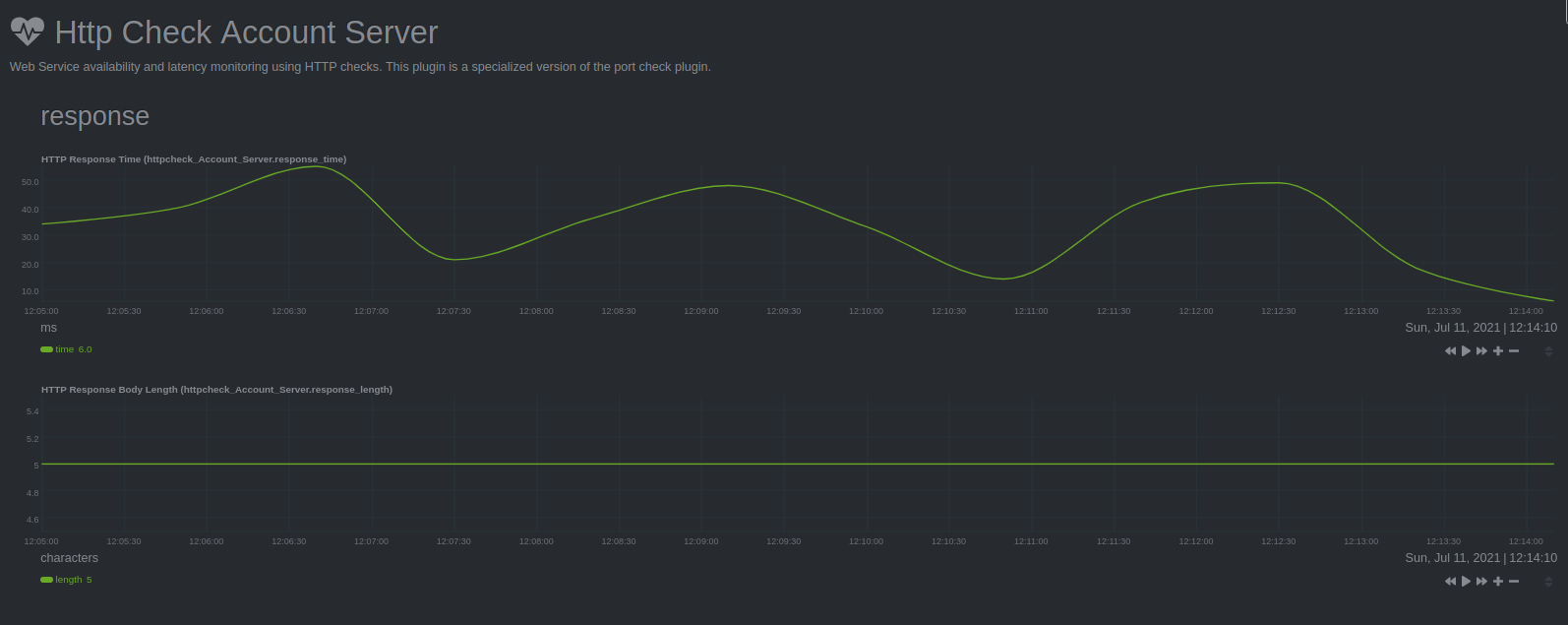The image size is (1568, 625).
Task: Zoom out on the HTTP Response Time chart
Action: [1514, 351]
